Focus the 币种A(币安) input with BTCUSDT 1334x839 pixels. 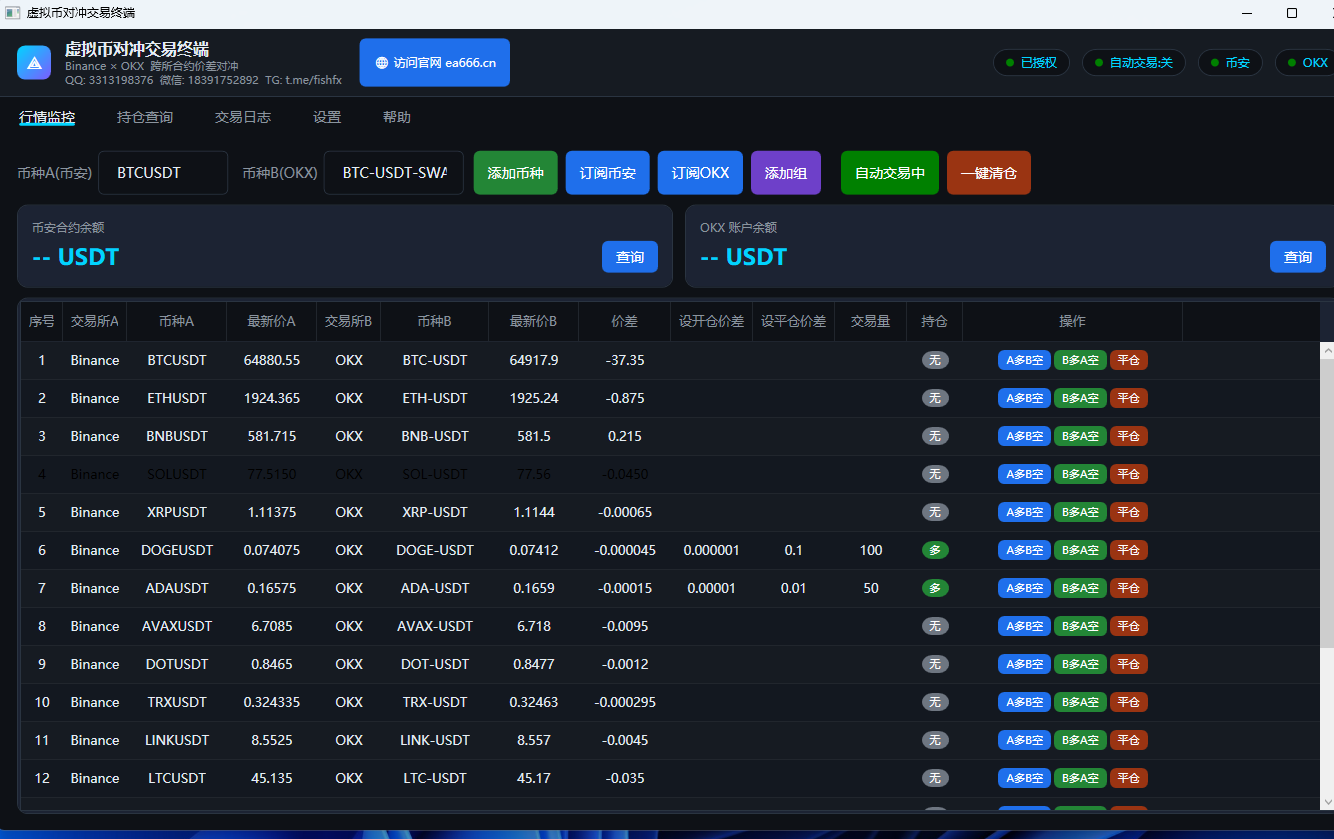pos(163,173)
